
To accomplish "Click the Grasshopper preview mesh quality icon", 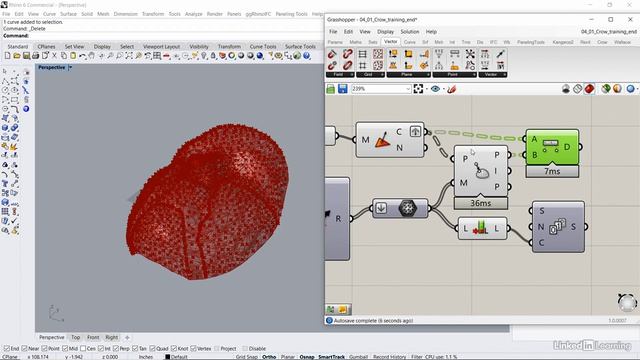I will [x=630, y=89].
